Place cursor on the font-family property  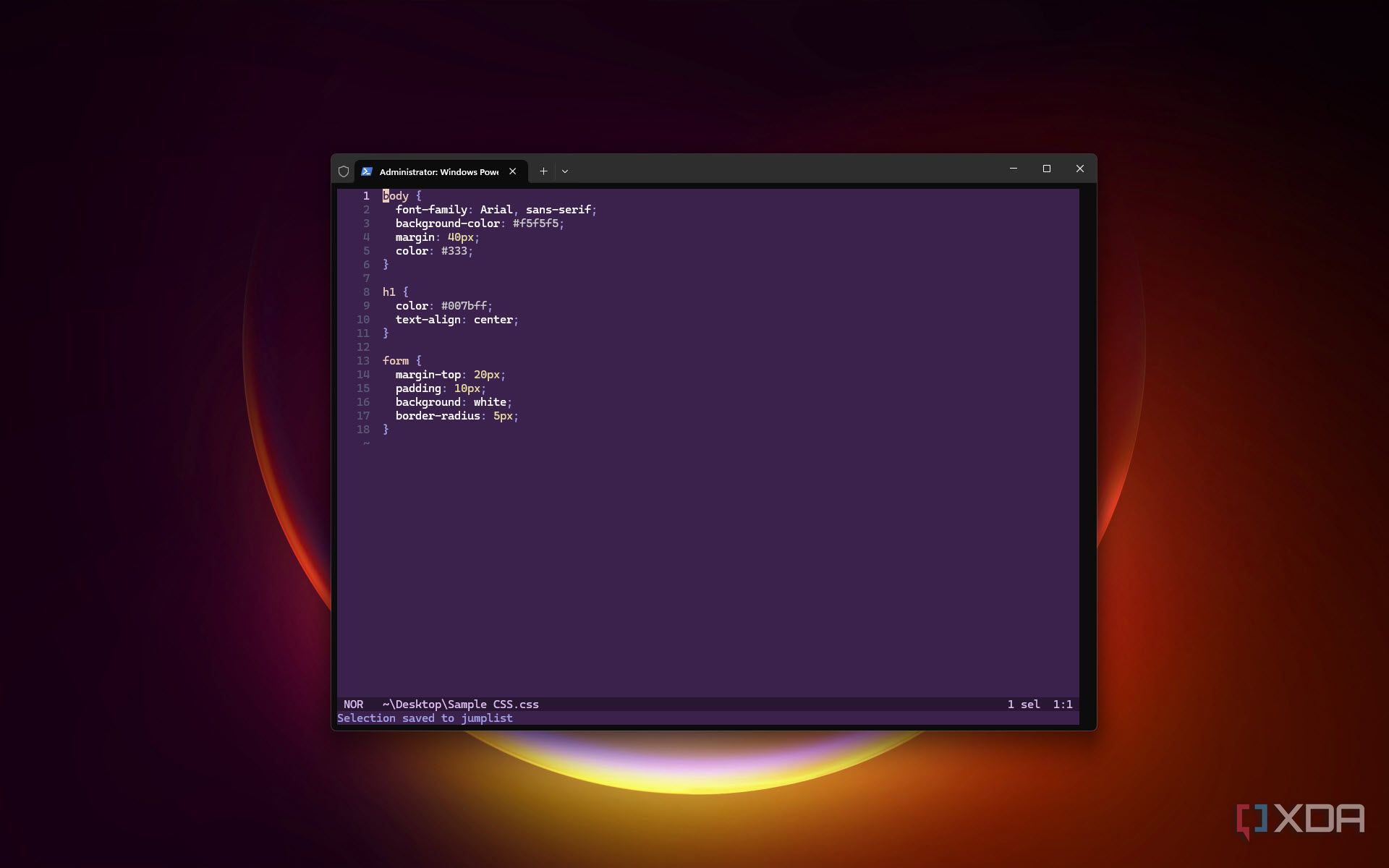click(x=431, y=210)
